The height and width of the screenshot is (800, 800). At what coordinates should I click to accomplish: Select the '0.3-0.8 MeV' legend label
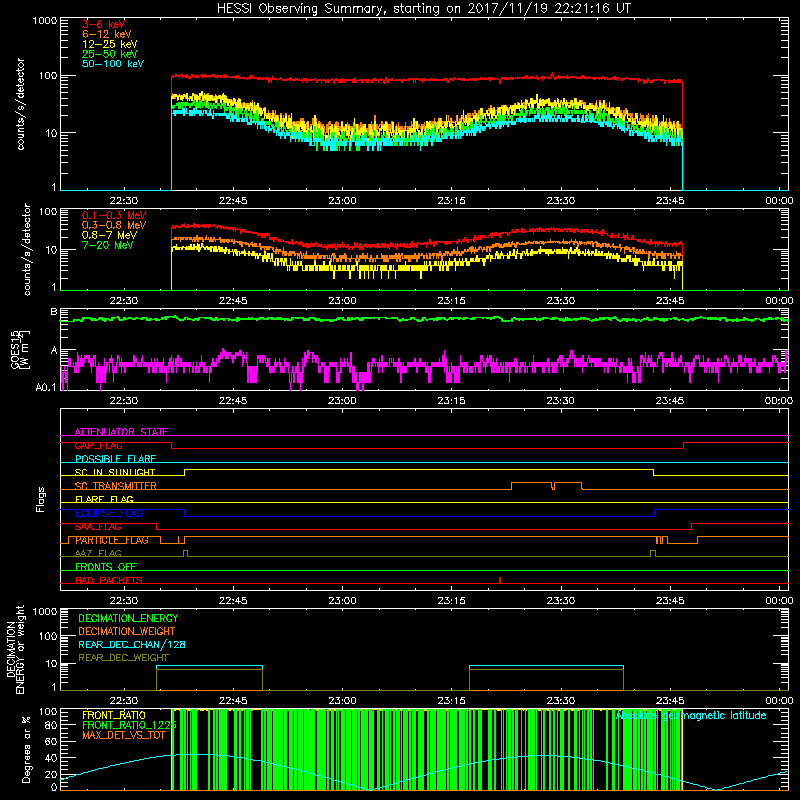(114, 225)
